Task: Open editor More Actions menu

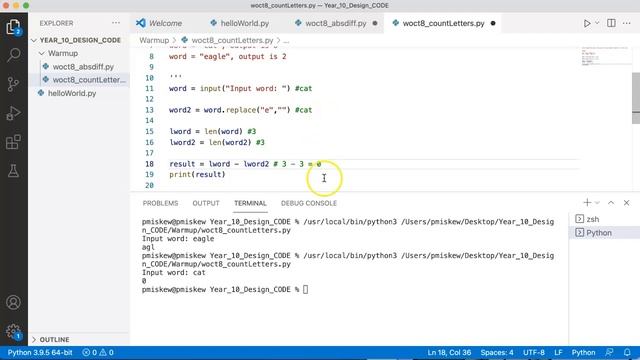Action: tap(627, 23)
